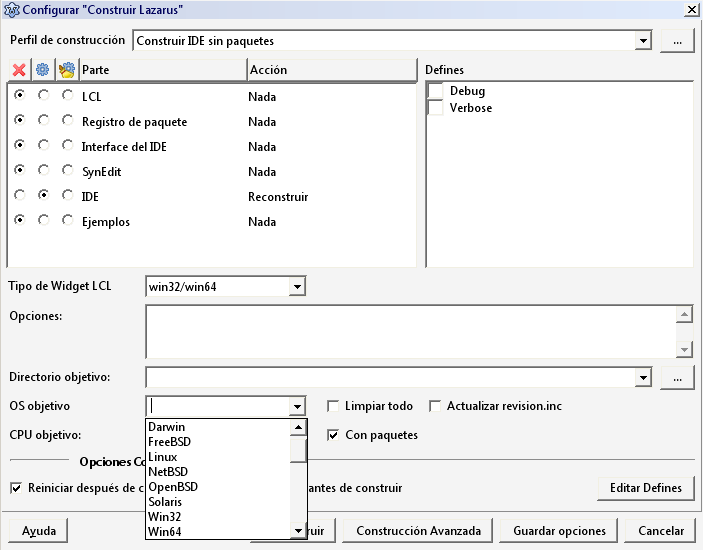Click 'Ejemplos' row label
Image resolution: width=703 pixels, height=550 pixels.
pyautogui.click(x=106, y=222)
